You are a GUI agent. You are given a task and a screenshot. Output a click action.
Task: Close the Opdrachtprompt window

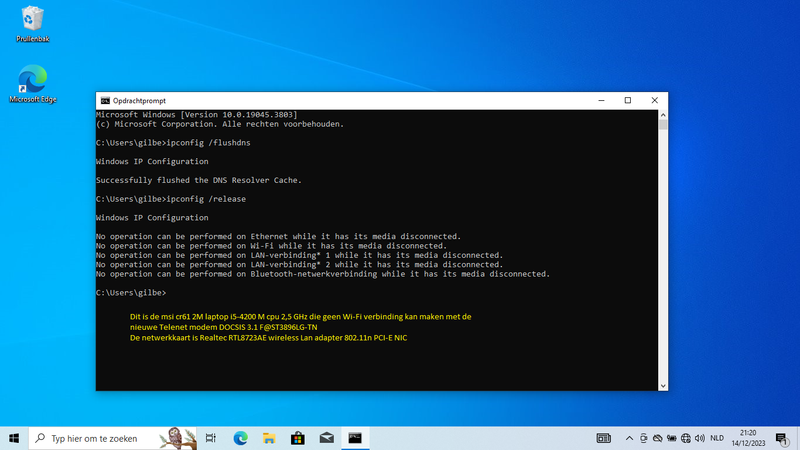(655, 101)
